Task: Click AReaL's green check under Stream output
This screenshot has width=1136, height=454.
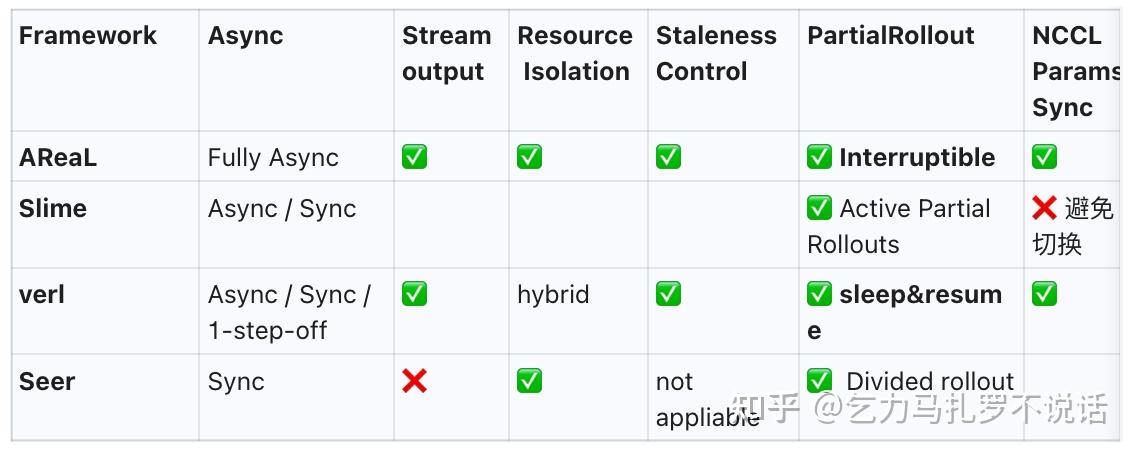Action: (x=414, y=157)
